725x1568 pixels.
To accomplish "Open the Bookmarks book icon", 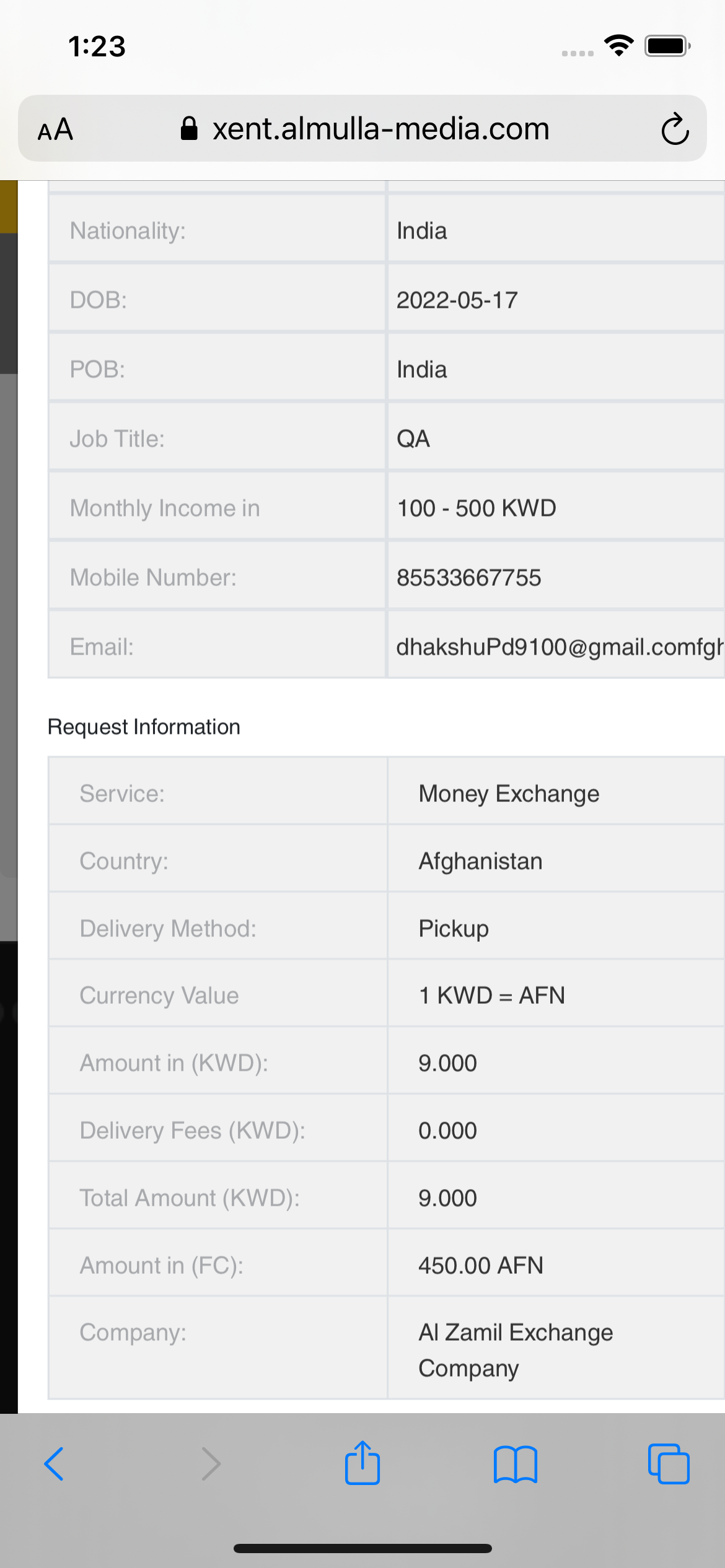I will 515,1464.
